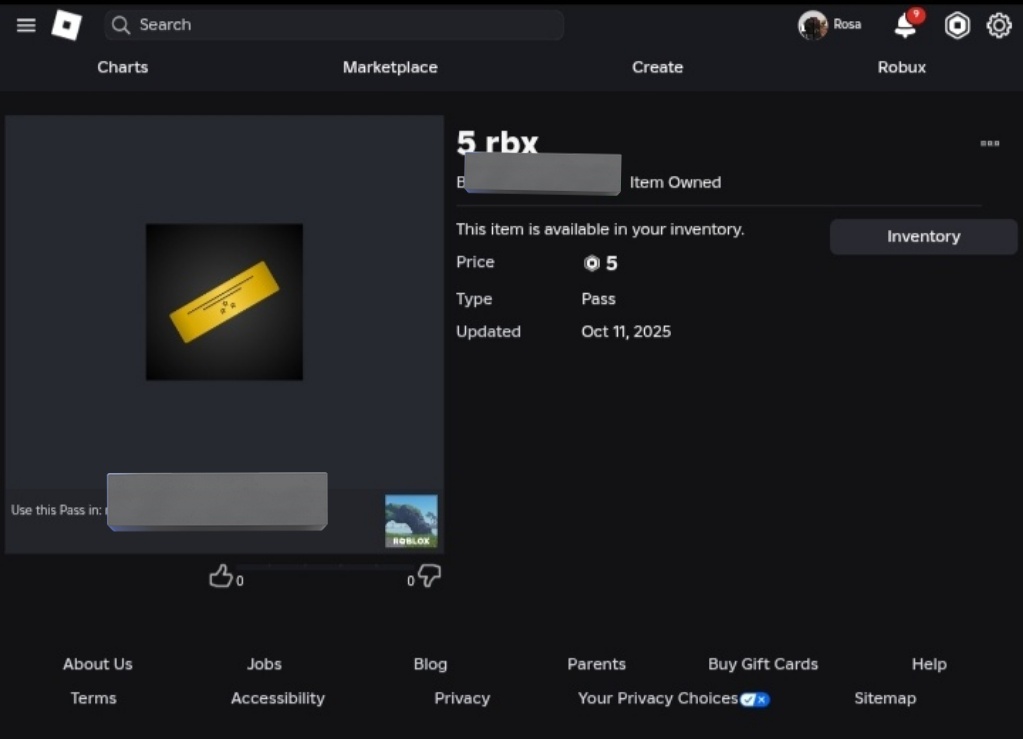The height and width of the screenshot is (739, 1023).
Task: Click 'This item is available in your inventory.' text
Action: click(600, 230)
